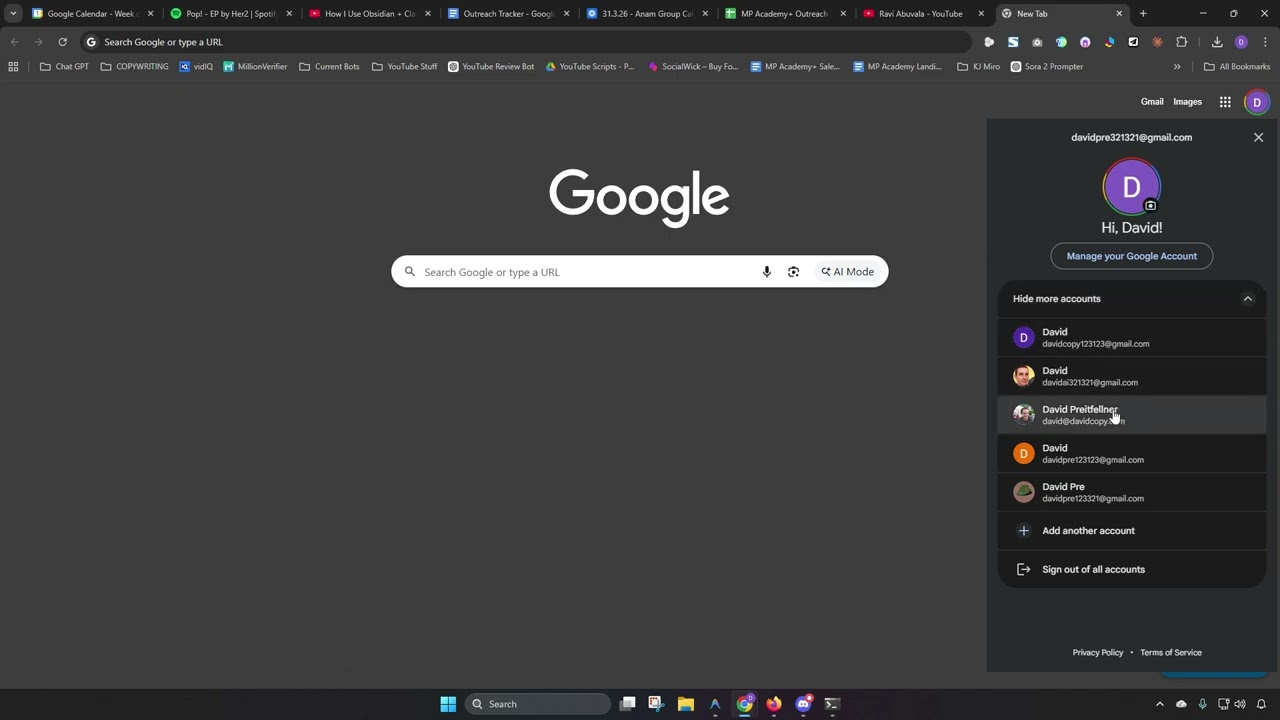Screen dimensions: 1280x720
Task: Switch to the Ravi Abuvala YouTube tab
Action: pyautogui.click(x=923, y=14)
